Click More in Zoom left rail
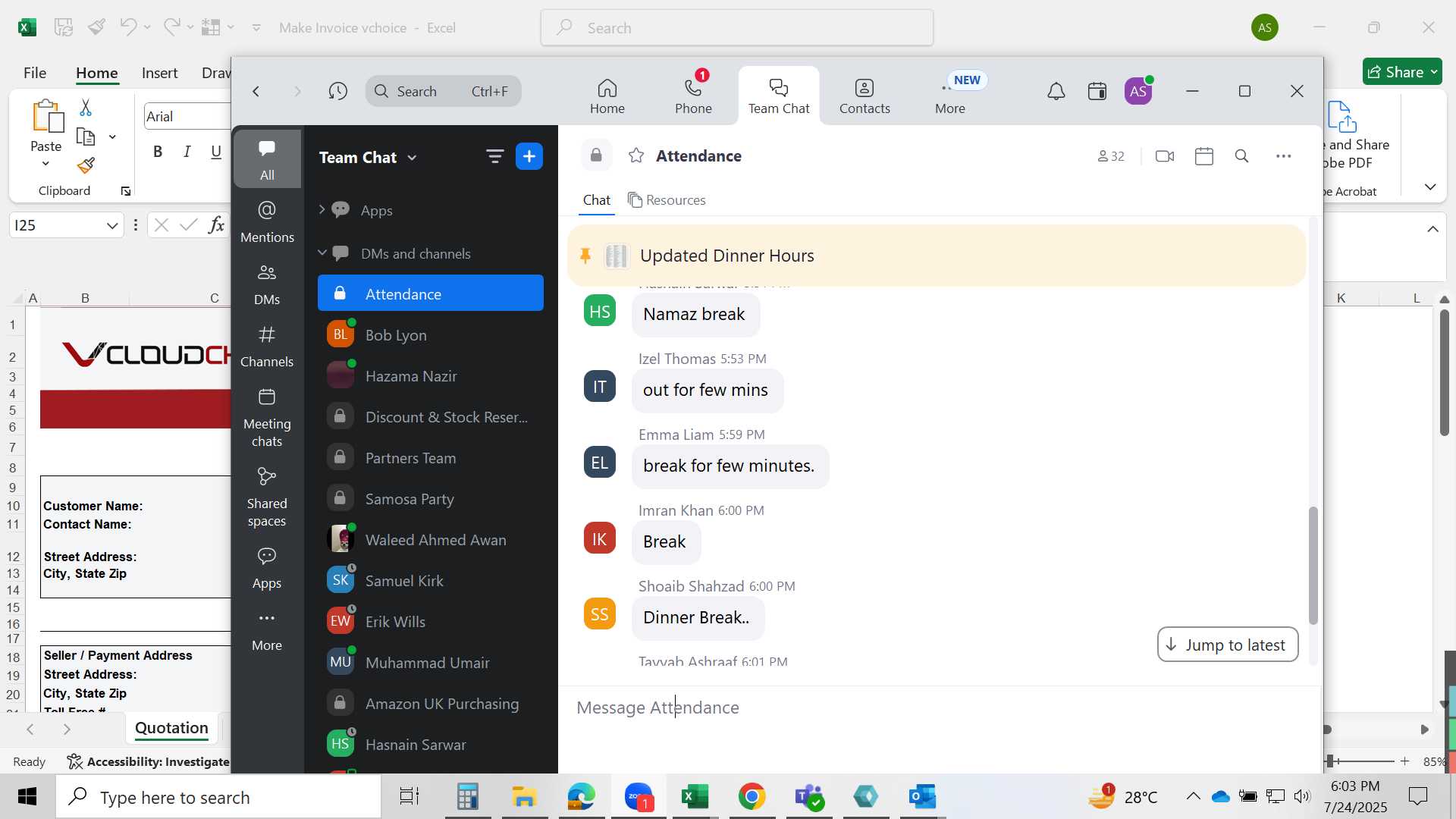Screen dimensions: 1456x819 coord(267,631)
